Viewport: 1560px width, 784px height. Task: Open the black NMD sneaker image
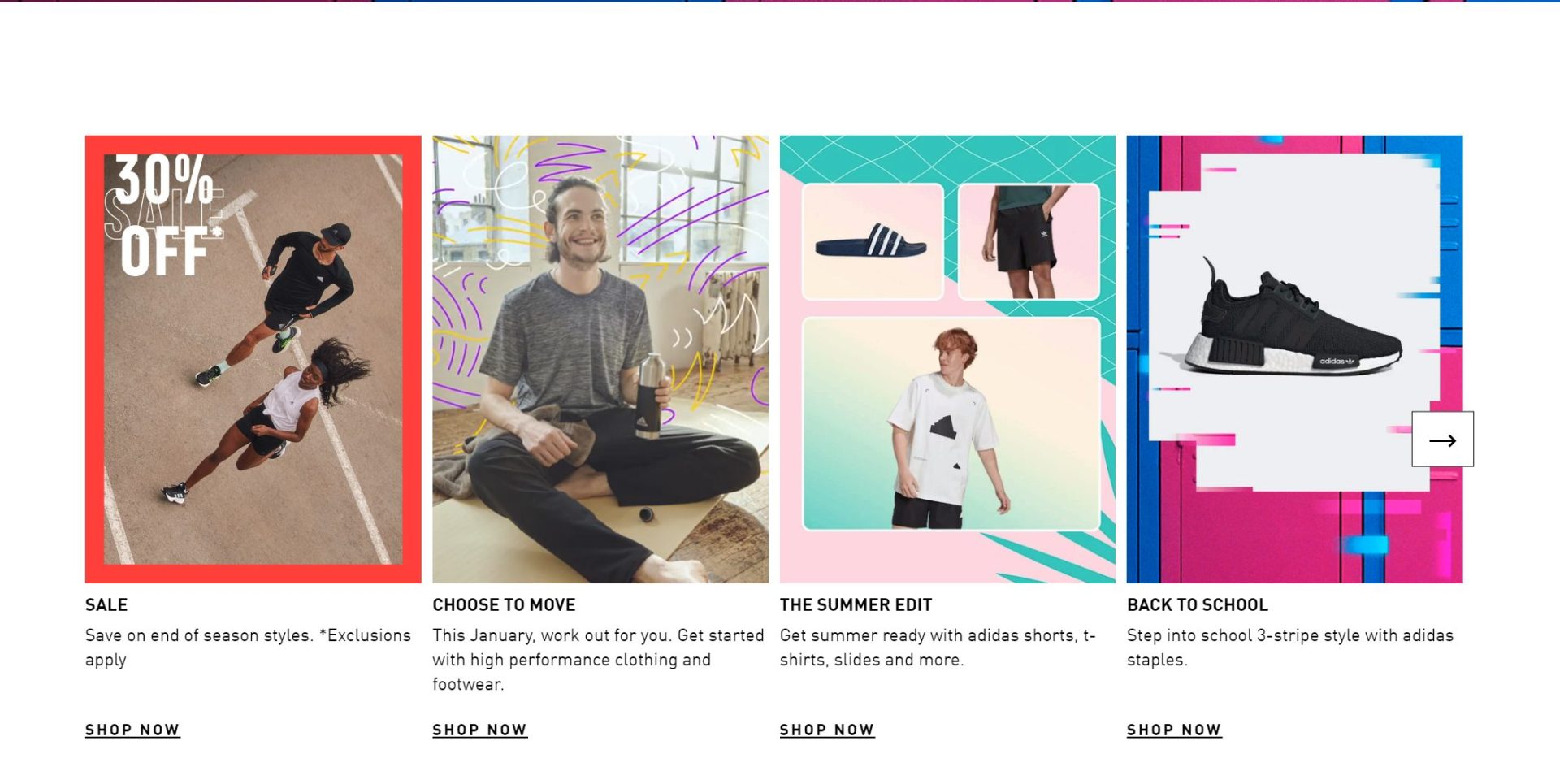point(1293,323)
